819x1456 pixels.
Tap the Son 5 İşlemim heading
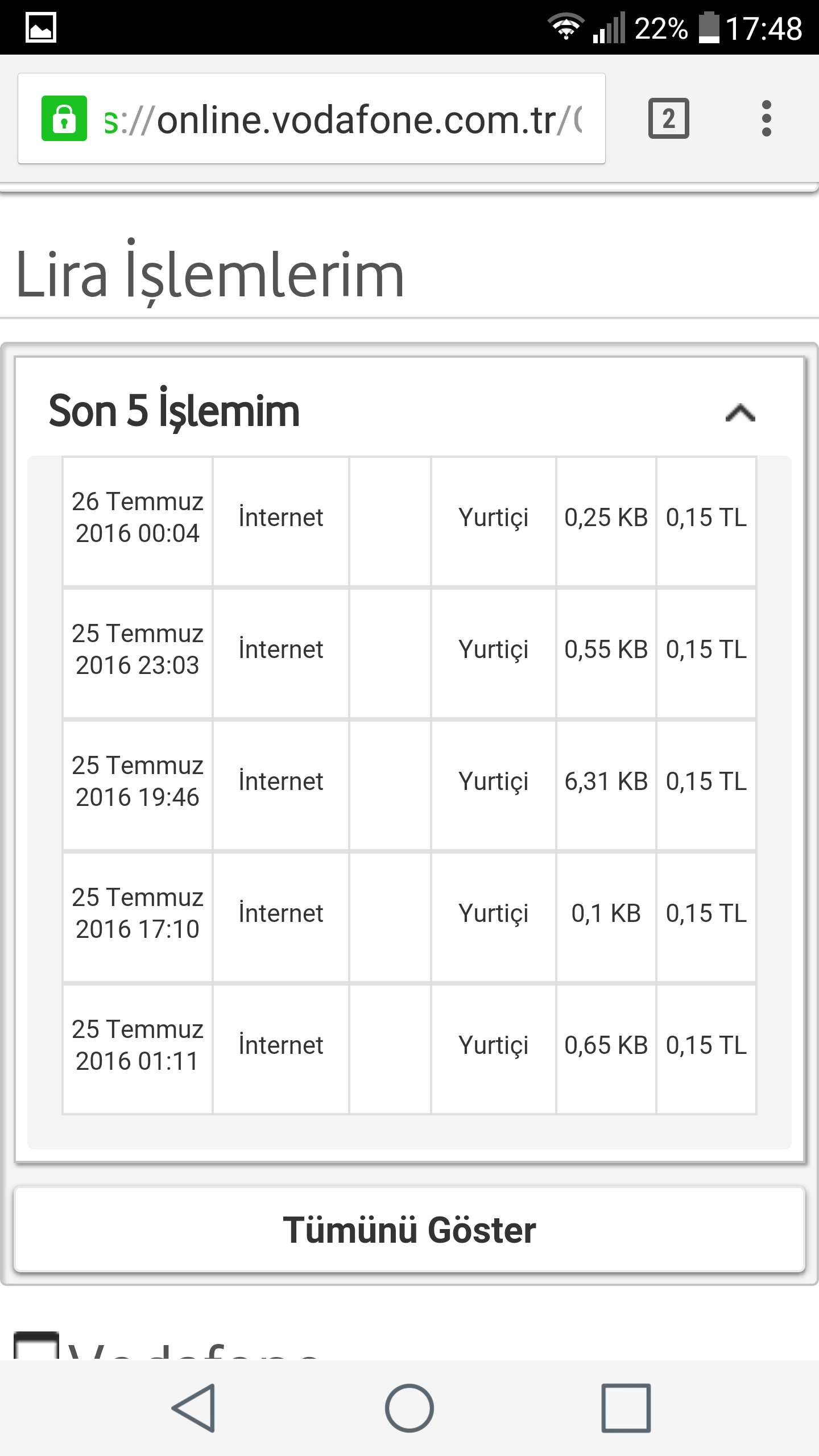[x=174, y=411]
